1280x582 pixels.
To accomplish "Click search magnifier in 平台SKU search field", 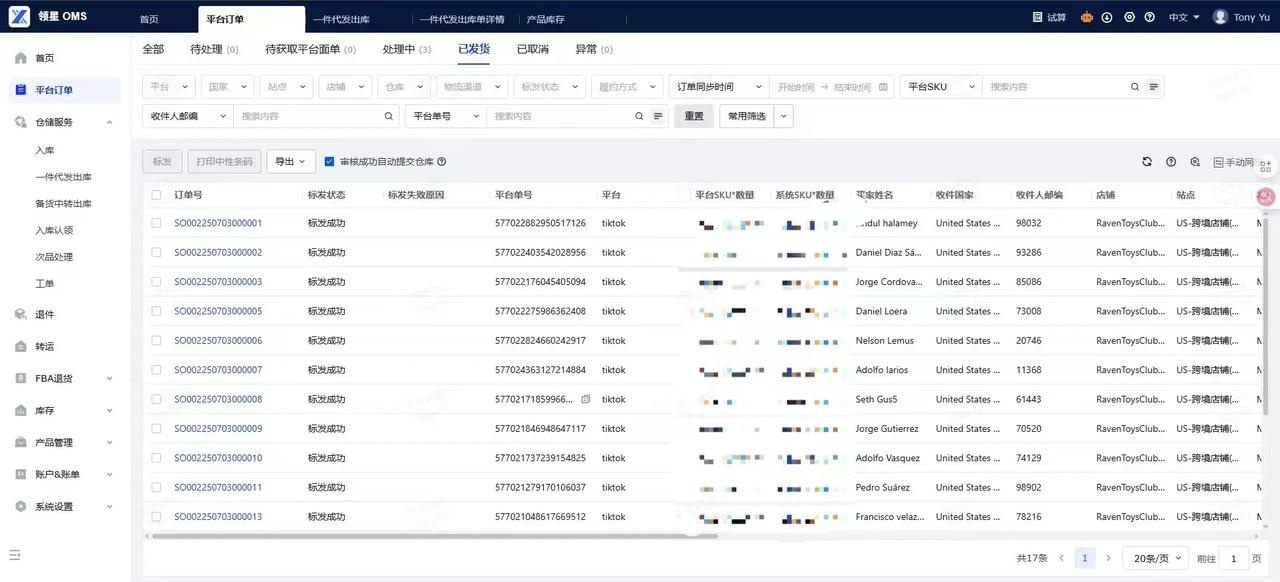I will pyautogui.click(x=1135, y=87).
